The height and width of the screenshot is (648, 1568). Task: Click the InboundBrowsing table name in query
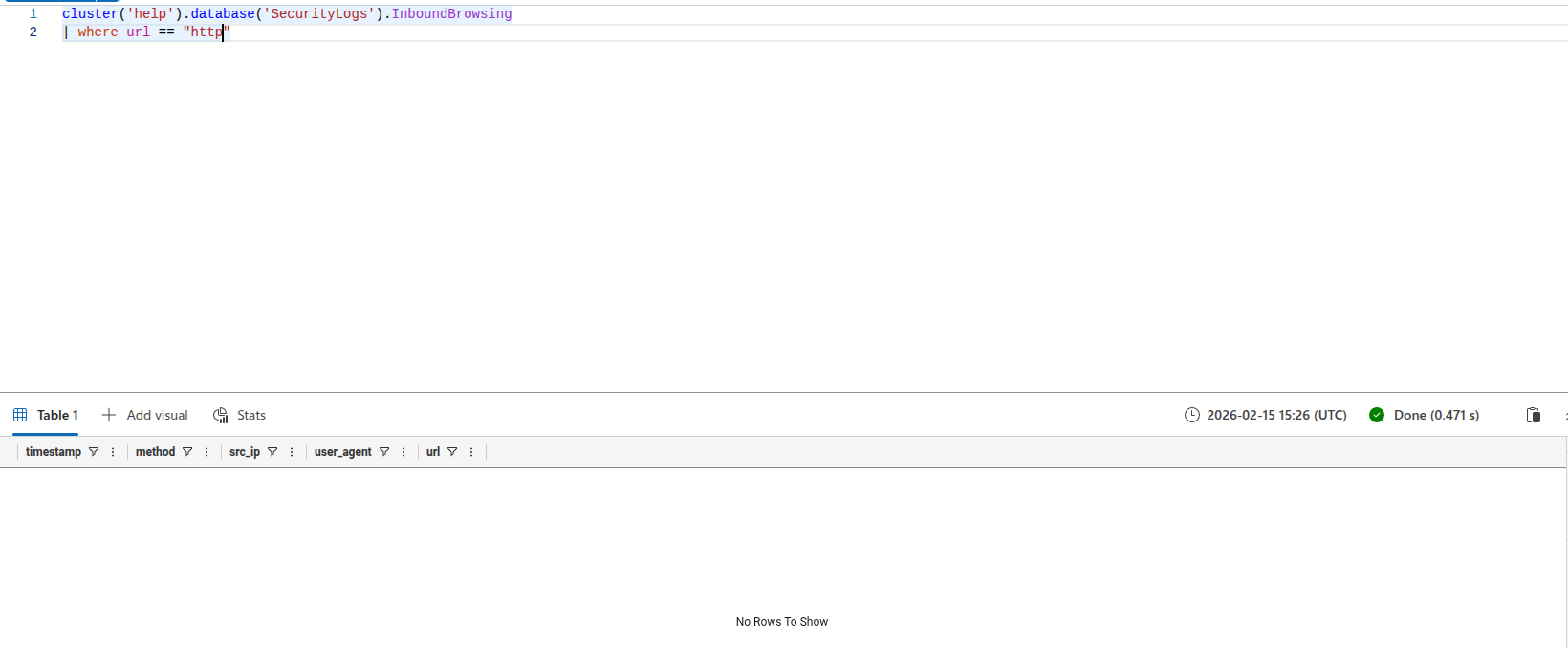(451, 14)
